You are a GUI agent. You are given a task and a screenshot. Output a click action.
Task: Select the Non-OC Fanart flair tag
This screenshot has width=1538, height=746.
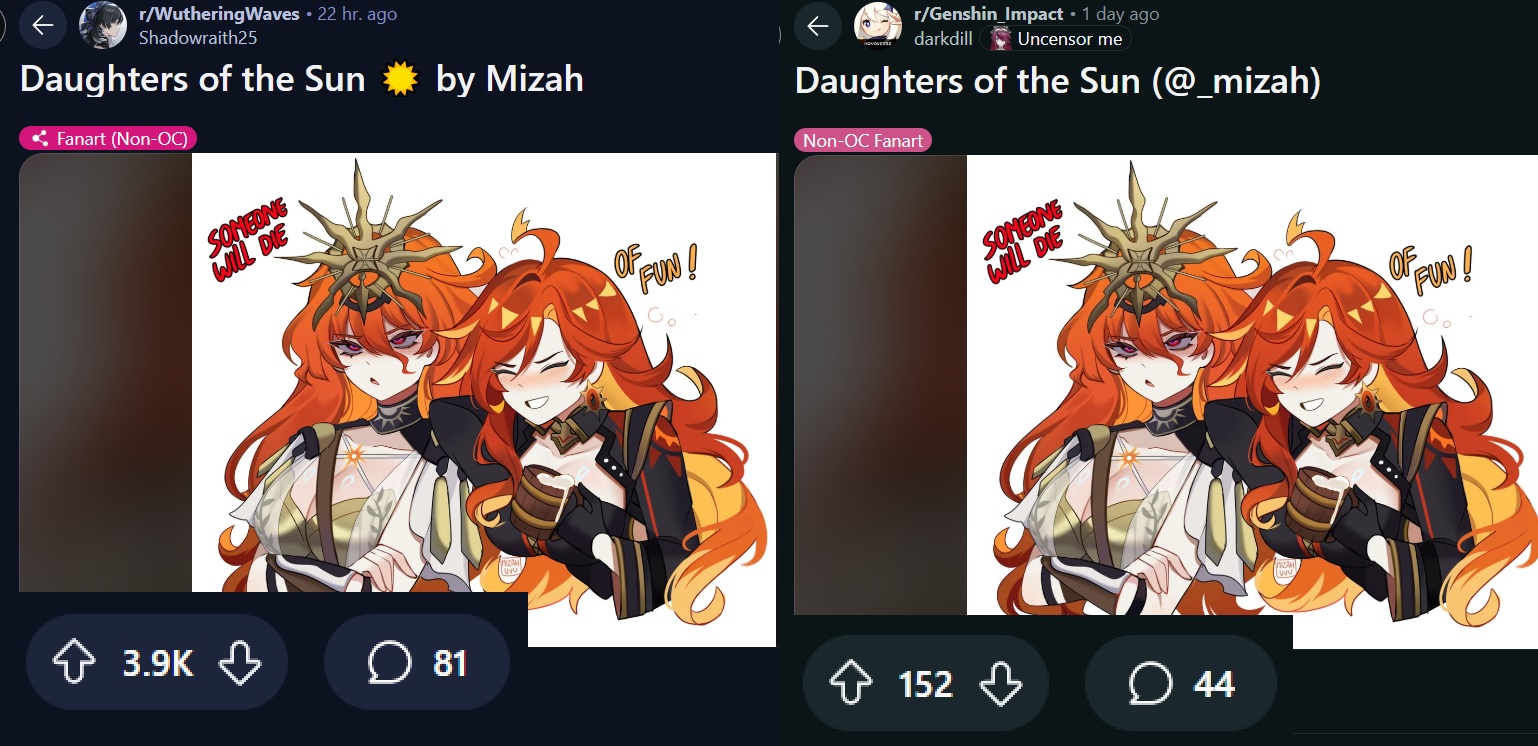pos(863,141)
